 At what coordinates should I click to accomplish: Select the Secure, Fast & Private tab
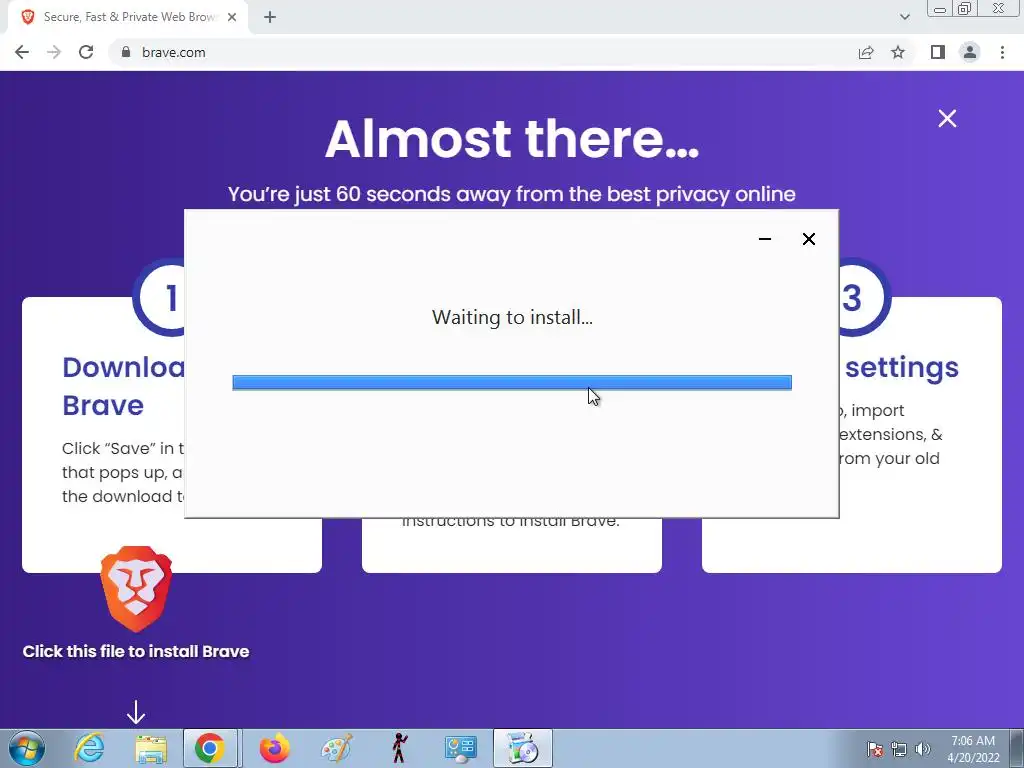127,17
